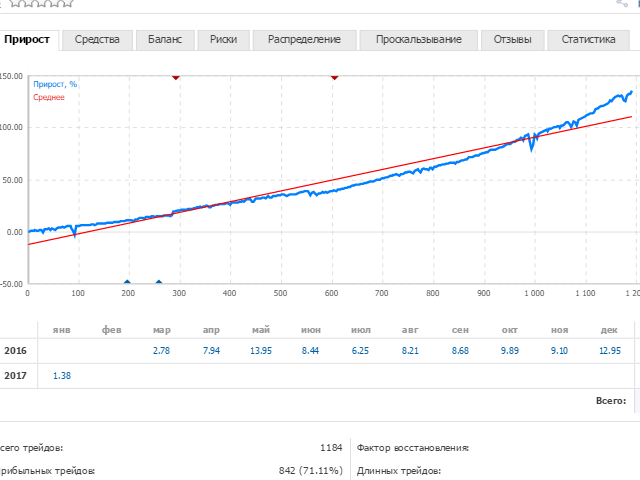Click the April 2016 value 7.94
The image size is (640, 480).
click(211, 351)
